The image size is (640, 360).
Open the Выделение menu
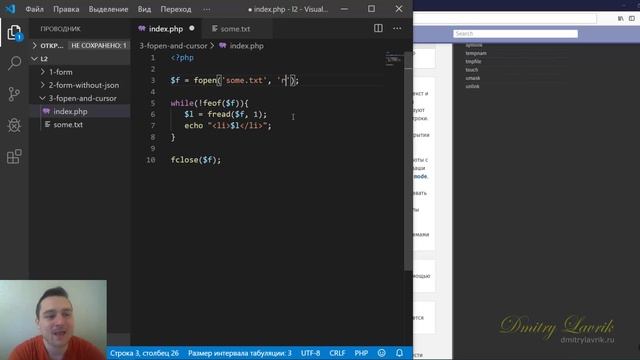click(x=108, y=9)
